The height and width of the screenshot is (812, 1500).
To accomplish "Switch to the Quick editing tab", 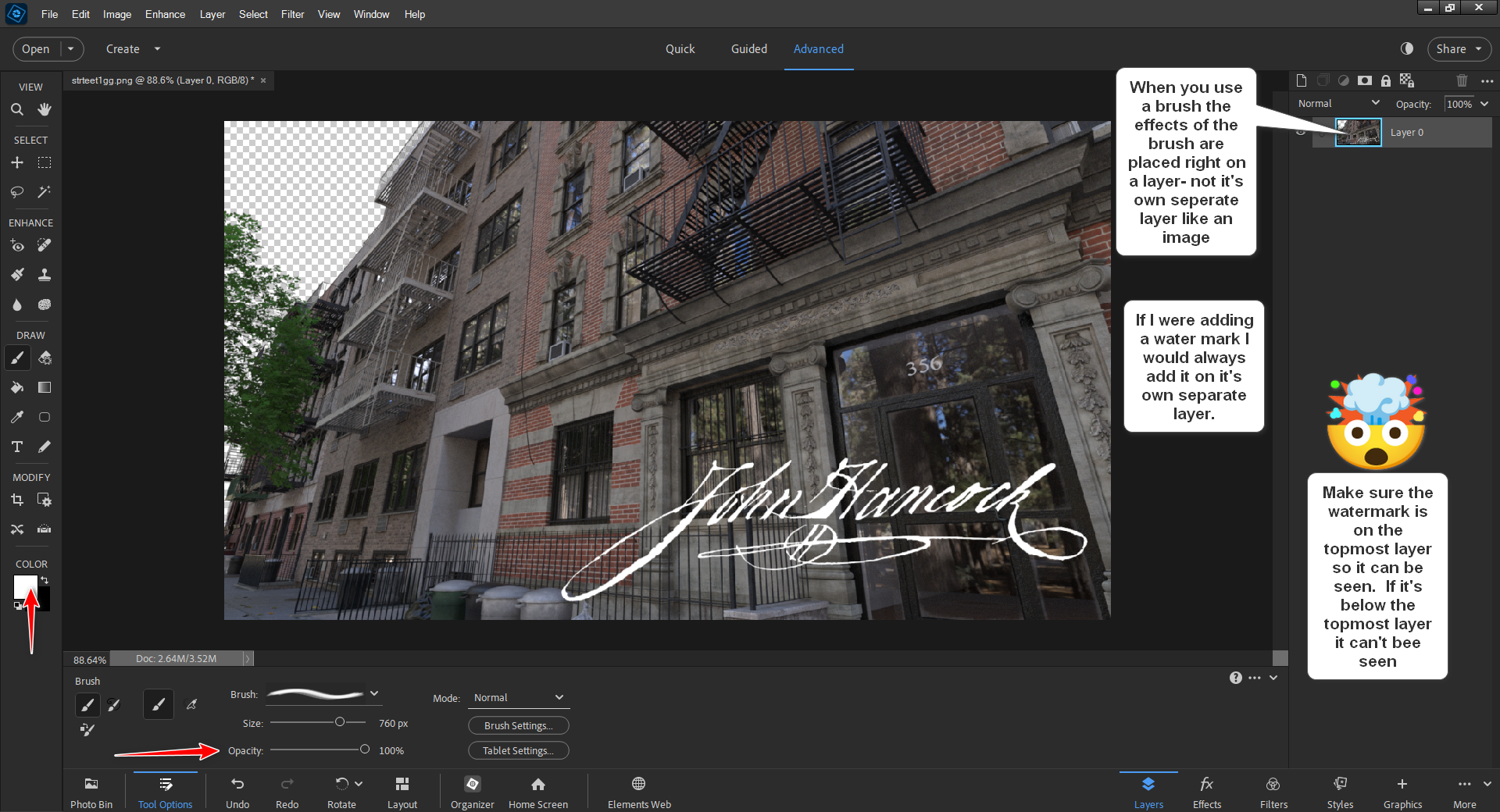I will pyautogui.click(x=680, y=48).
